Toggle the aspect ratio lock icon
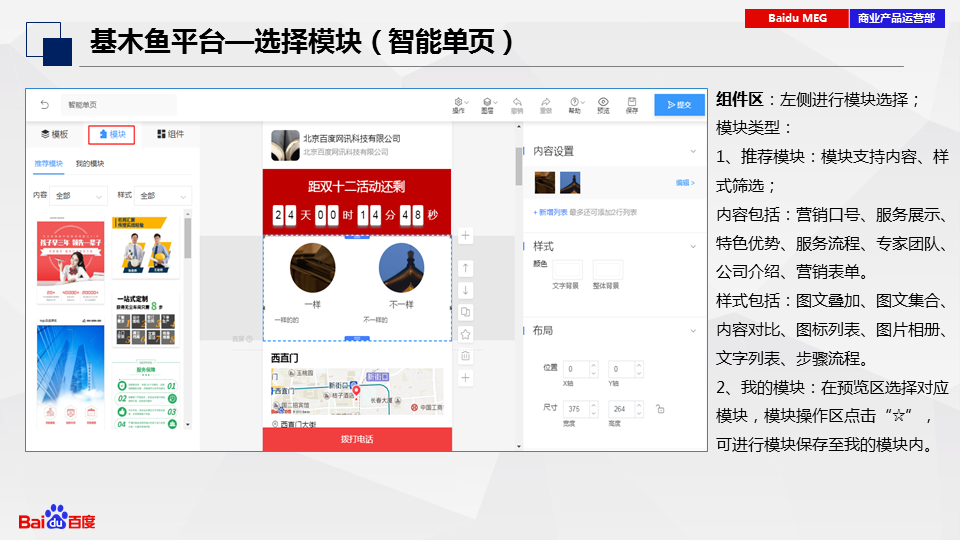Image resolution: width=960 pixels, height=540 pixels. click(660, 409)
